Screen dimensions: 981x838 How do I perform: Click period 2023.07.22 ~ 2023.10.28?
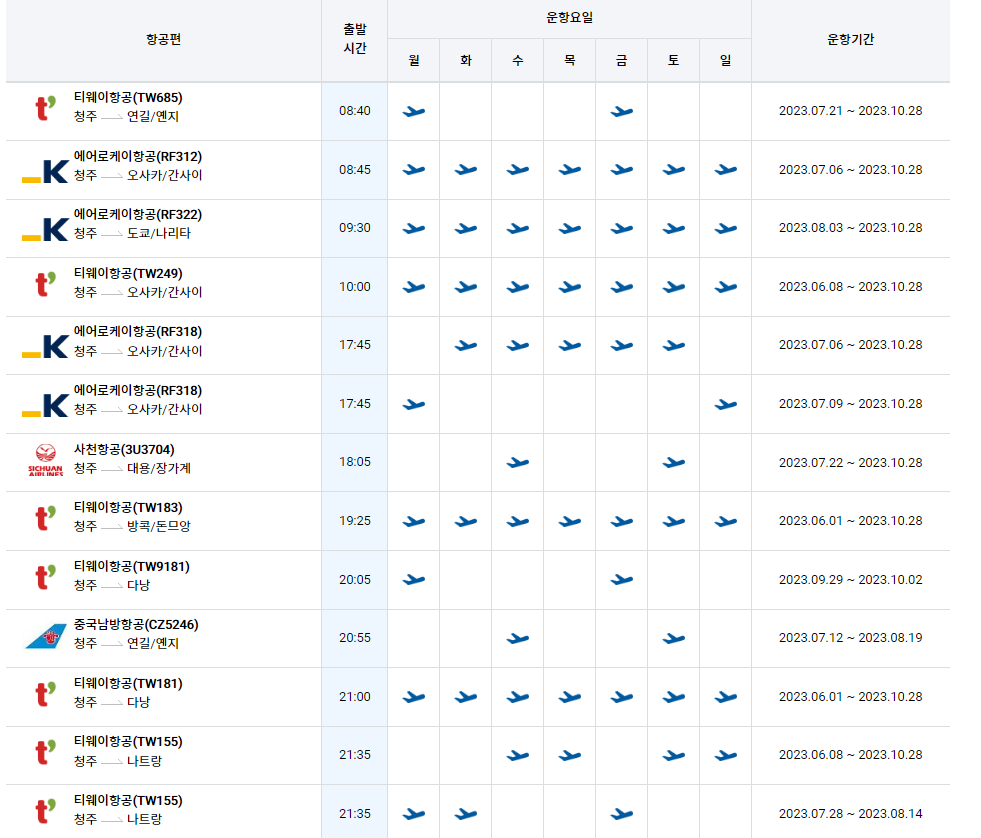click(x=850, y=462)
